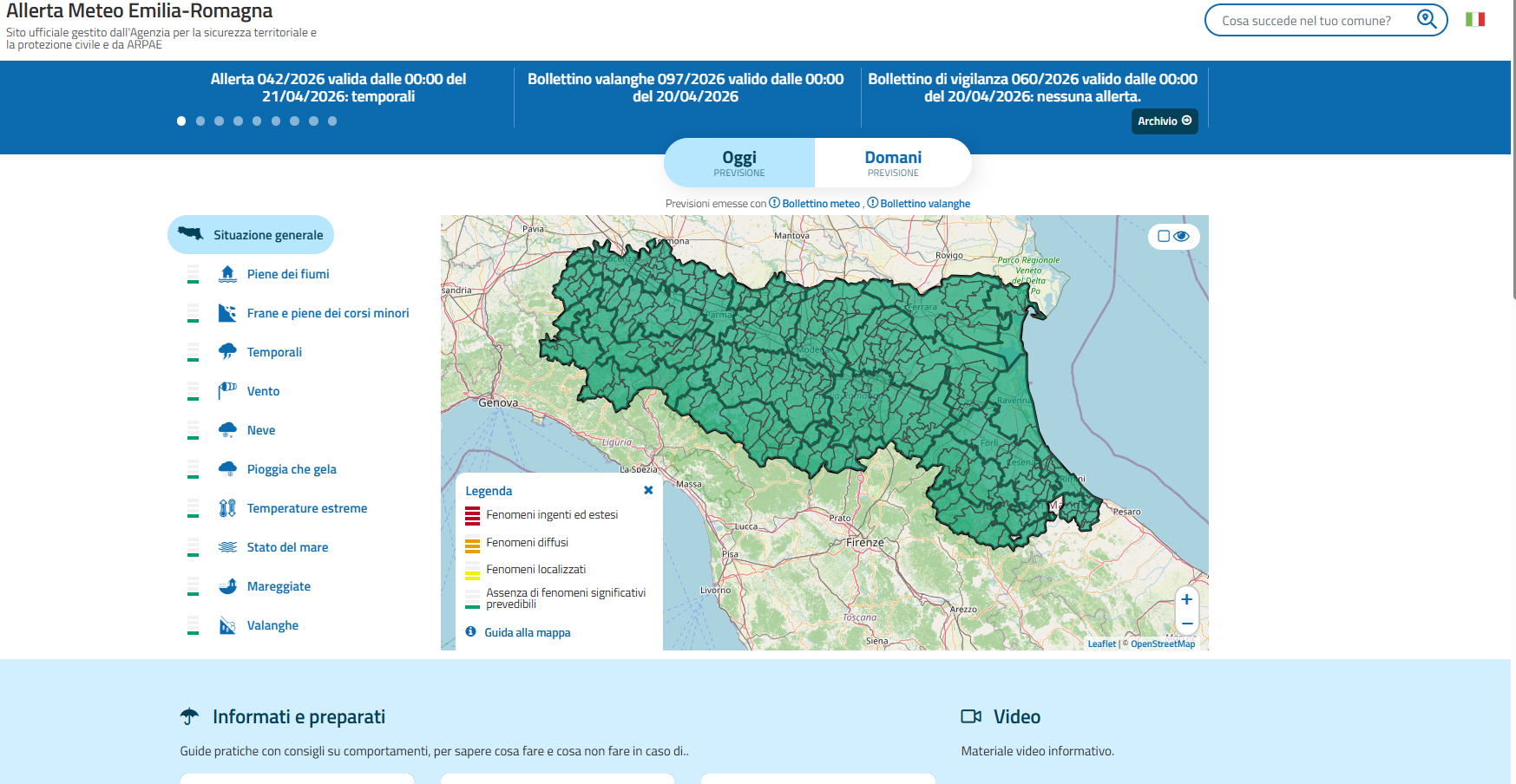The width and height of the screenshot is (1516, 784).
Task: Select the thermometer icon for Temperature estreme
Action: pos(227,508)
